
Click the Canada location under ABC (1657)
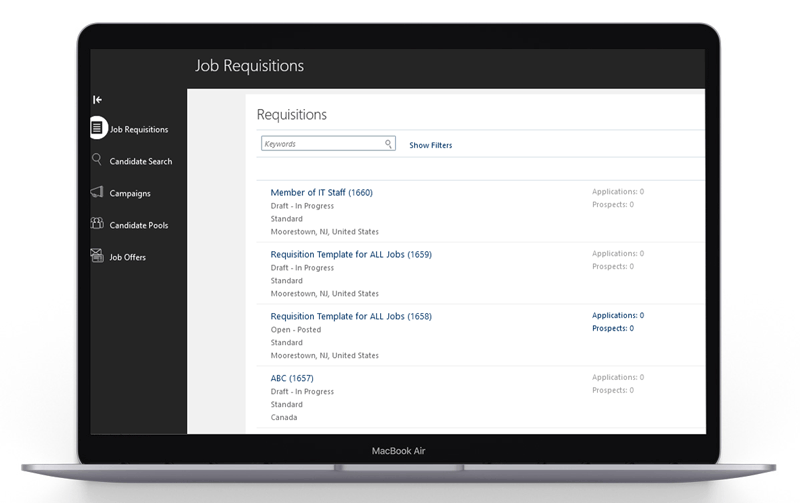(x=284, y=417)
